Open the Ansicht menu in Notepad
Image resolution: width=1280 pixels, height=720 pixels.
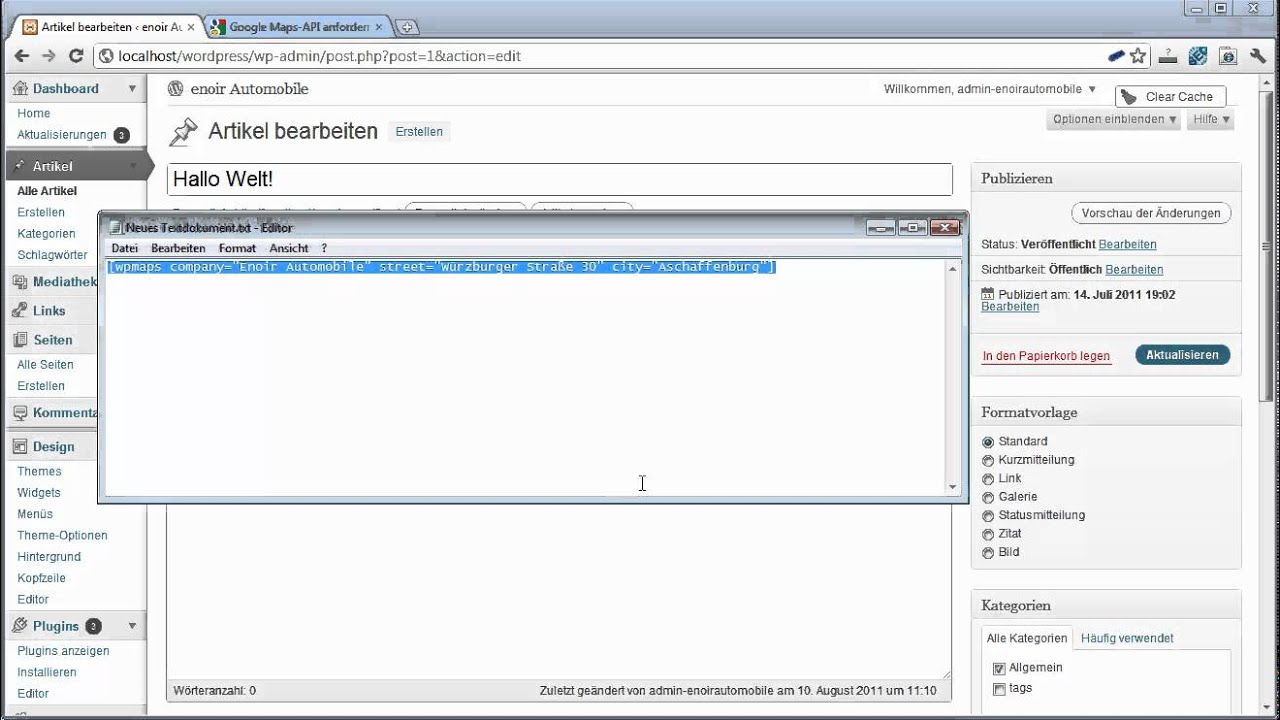pyautogui.click(x=289, y=248)
